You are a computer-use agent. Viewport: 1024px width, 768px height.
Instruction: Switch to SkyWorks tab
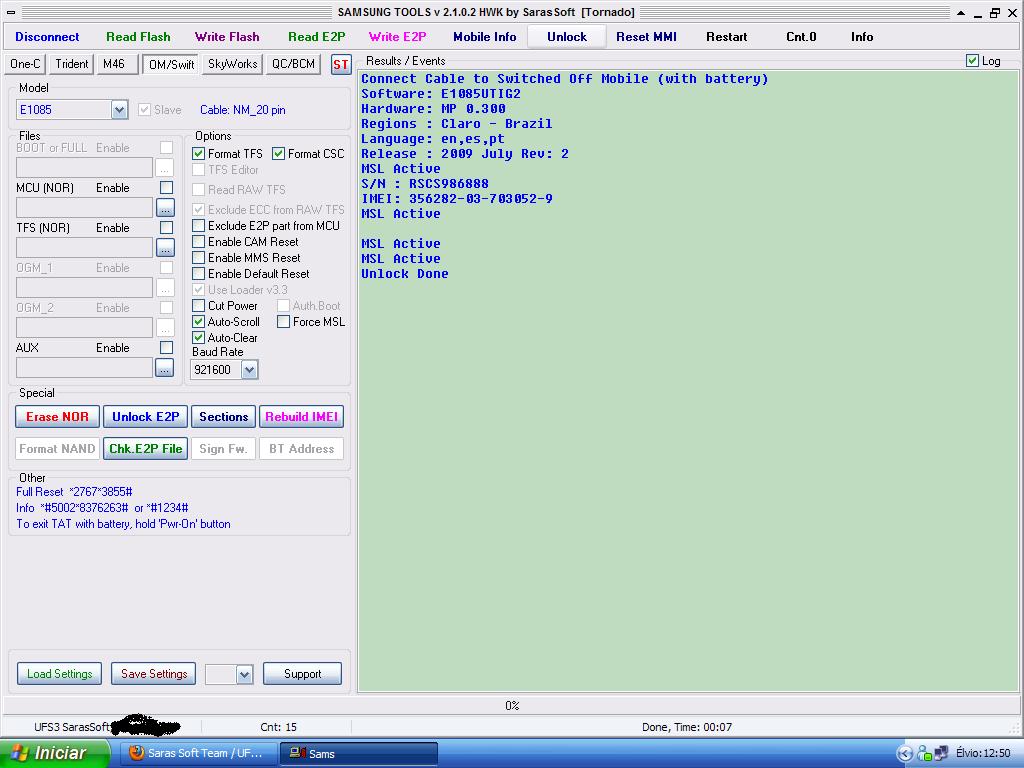pyautogui.click(x=232, y=64)
